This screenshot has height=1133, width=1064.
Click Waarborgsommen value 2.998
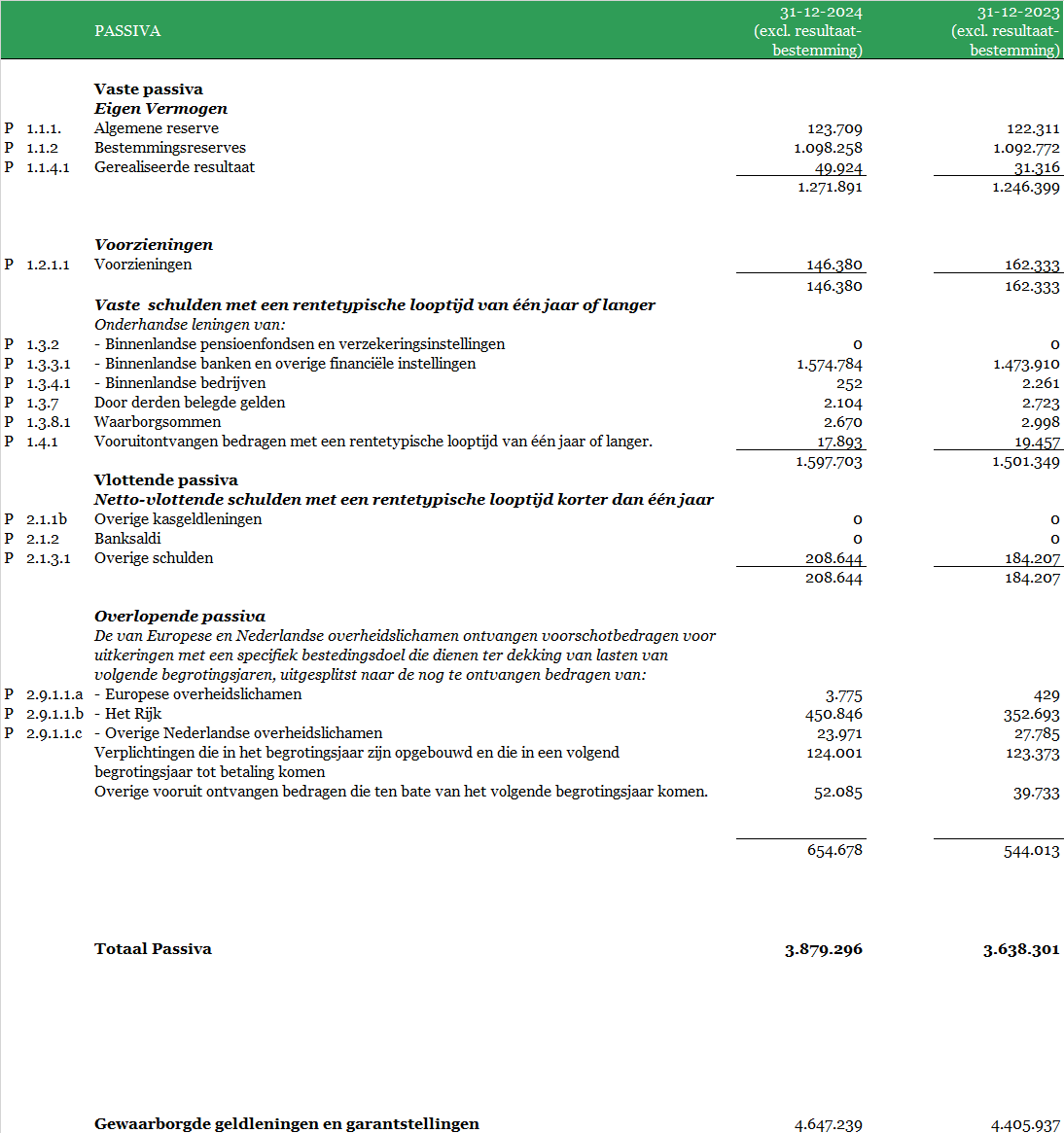(1041, 423)
